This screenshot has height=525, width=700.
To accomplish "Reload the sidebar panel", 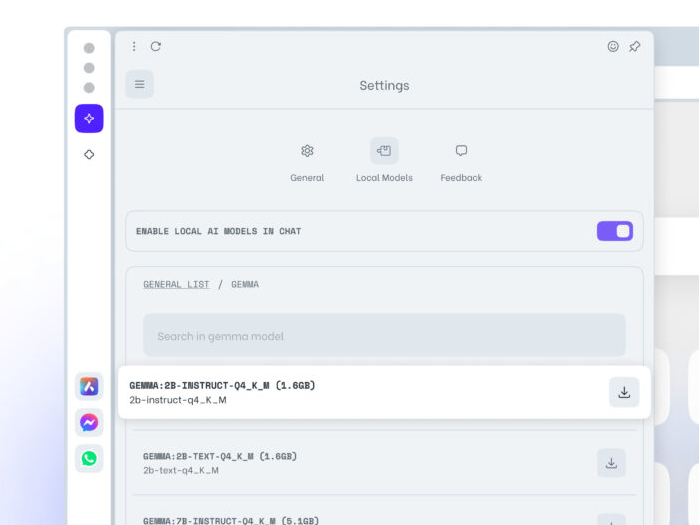I will [155, 46].
